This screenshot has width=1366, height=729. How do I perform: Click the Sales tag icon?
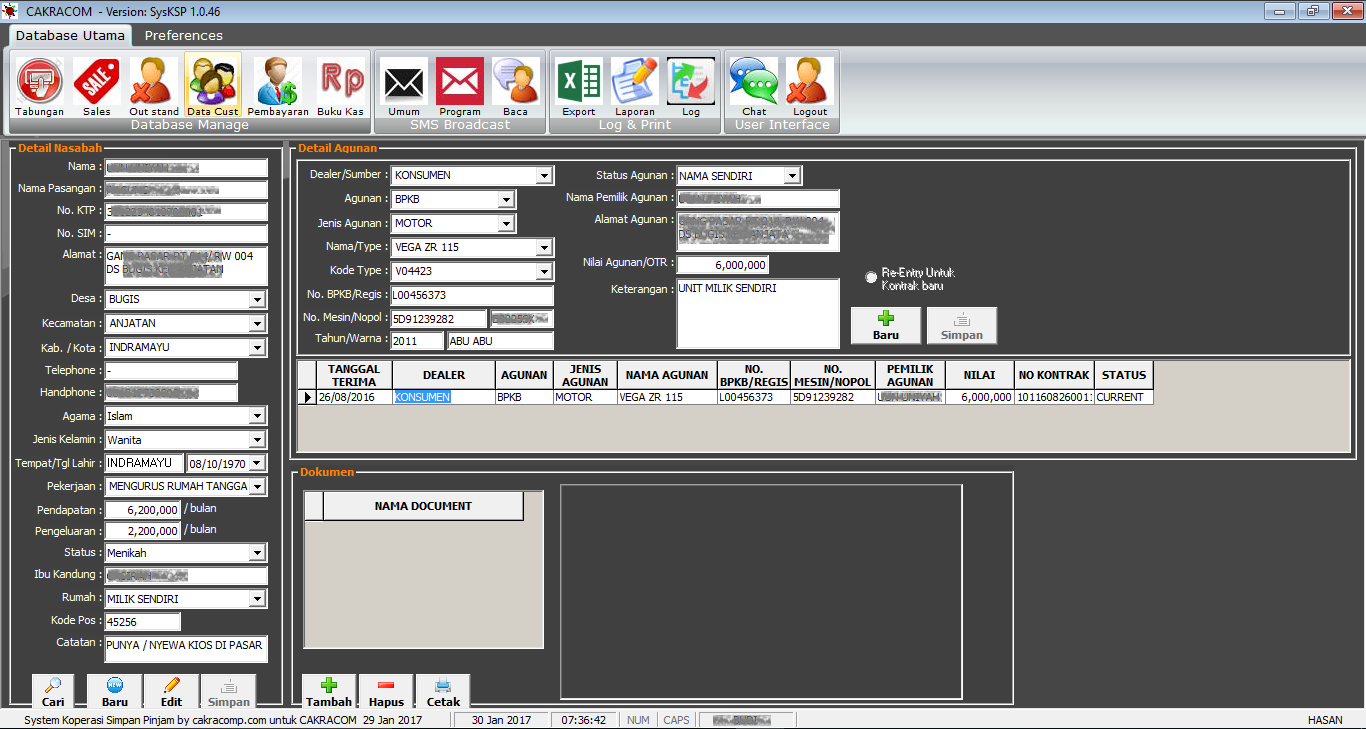tap(97, 84)
